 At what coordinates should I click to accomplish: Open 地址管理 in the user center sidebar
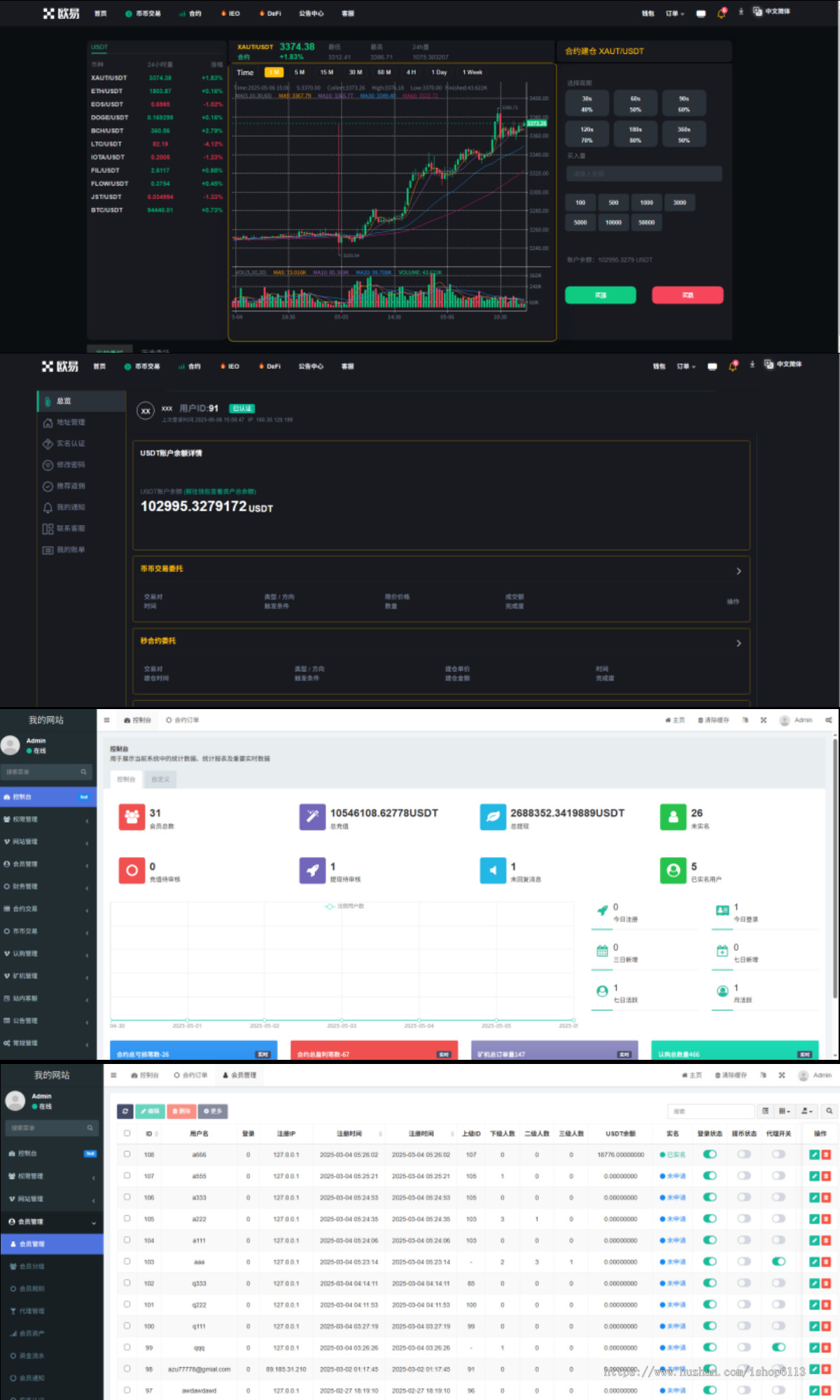(x=64, y=422)
